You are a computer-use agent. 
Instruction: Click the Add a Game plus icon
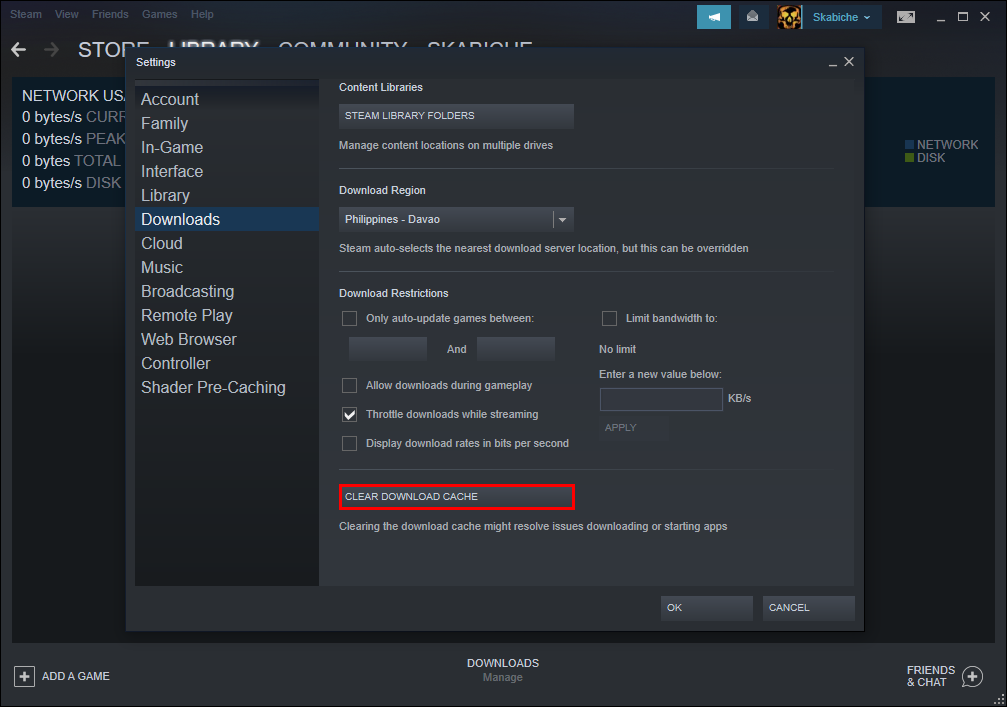pyautogui.click(x=24, y=676)
